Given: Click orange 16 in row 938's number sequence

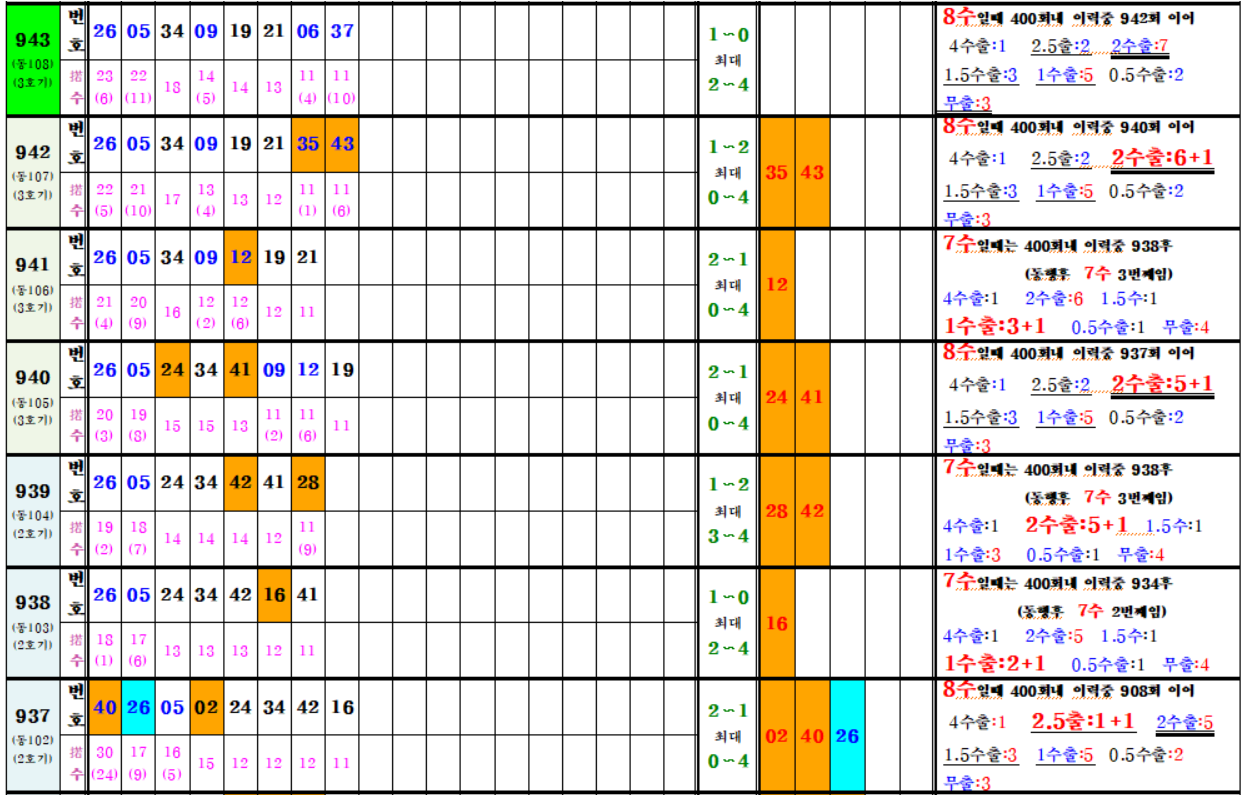Looking at the screenshot, I should 274,595.
